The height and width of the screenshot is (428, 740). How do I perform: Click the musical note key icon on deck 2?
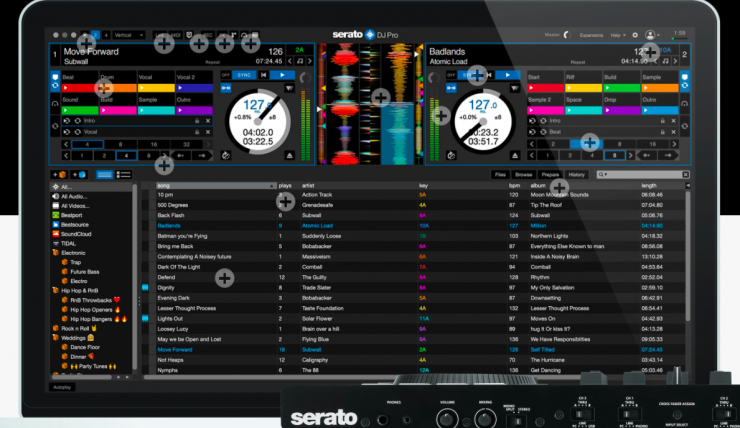(665, 61)
